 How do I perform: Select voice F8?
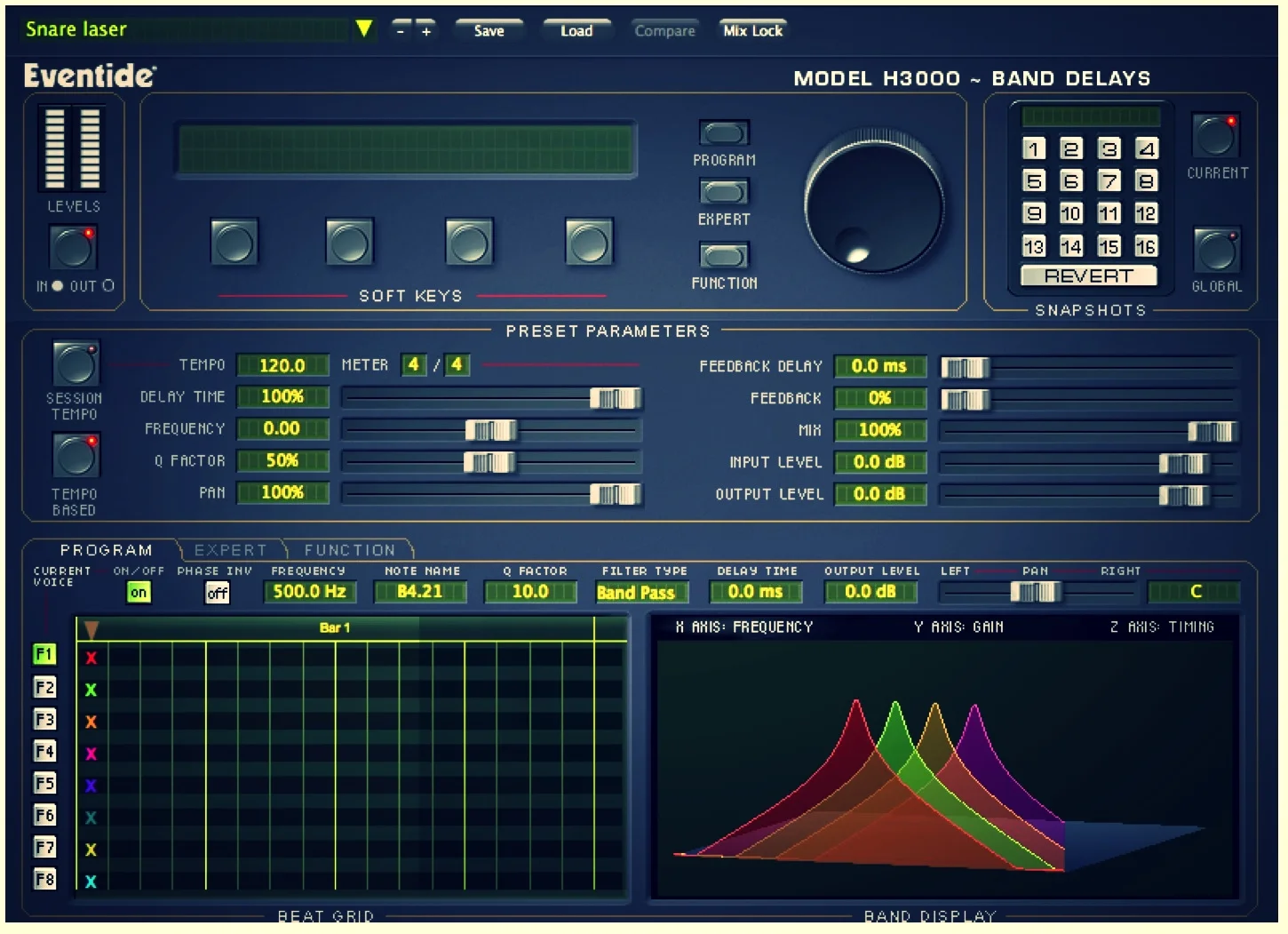pyautogui.click(x=44, y=879)
